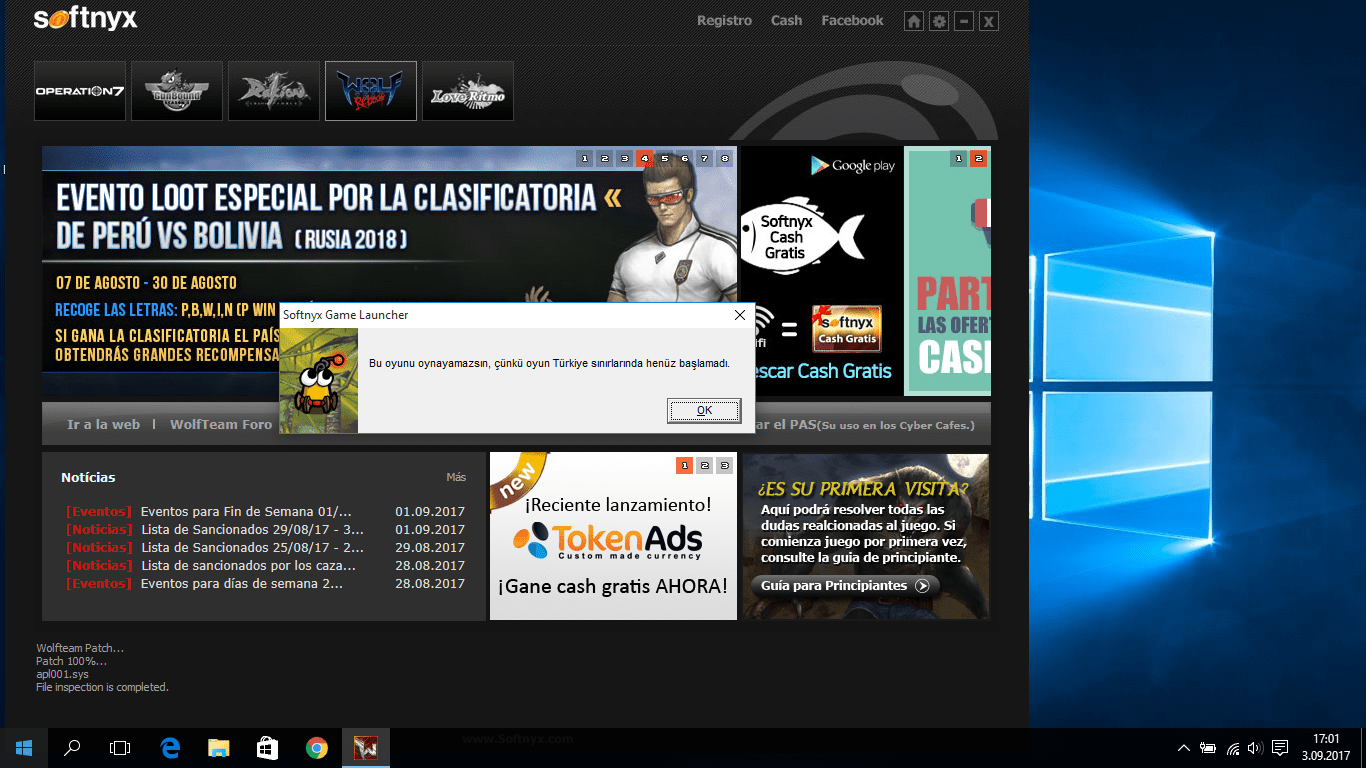
Task: Select the Rakion game icon
Action: [274, 91]
